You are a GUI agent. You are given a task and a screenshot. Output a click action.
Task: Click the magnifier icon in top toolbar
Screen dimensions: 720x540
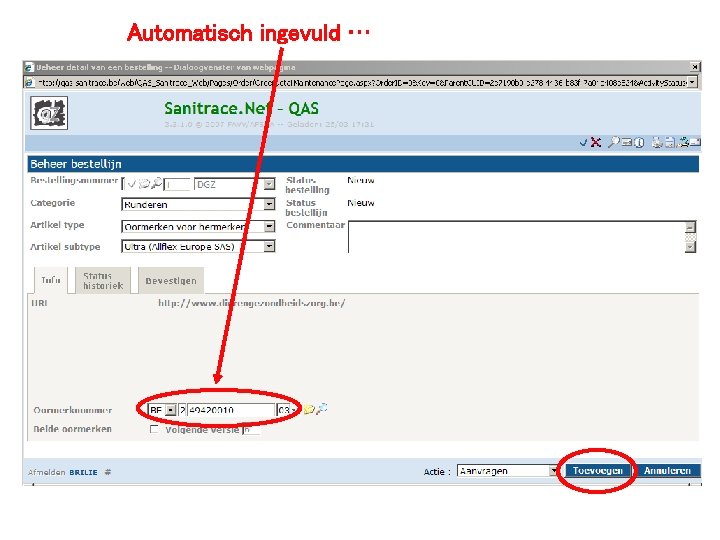(613, 142)
